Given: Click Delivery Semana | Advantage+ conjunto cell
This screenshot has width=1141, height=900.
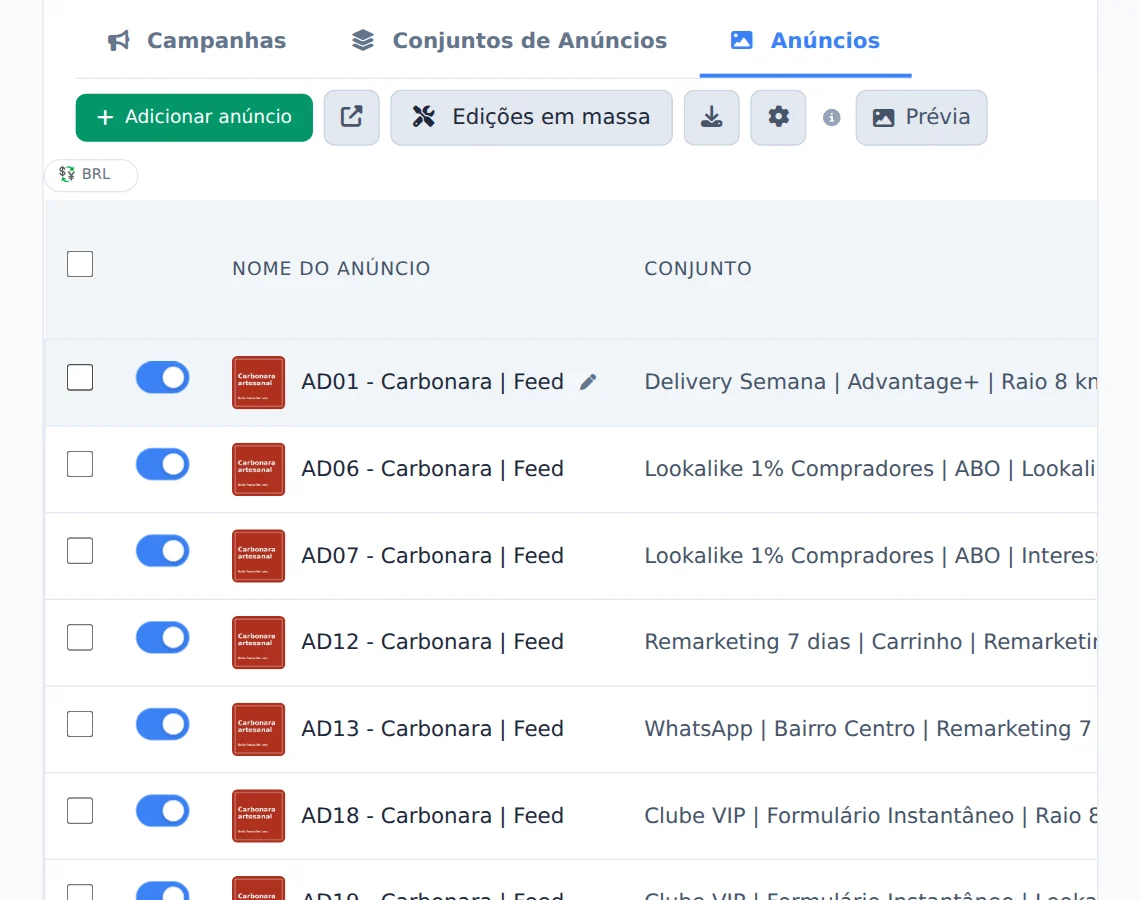Looking at the screenshot, I should (x=870, y=382).
